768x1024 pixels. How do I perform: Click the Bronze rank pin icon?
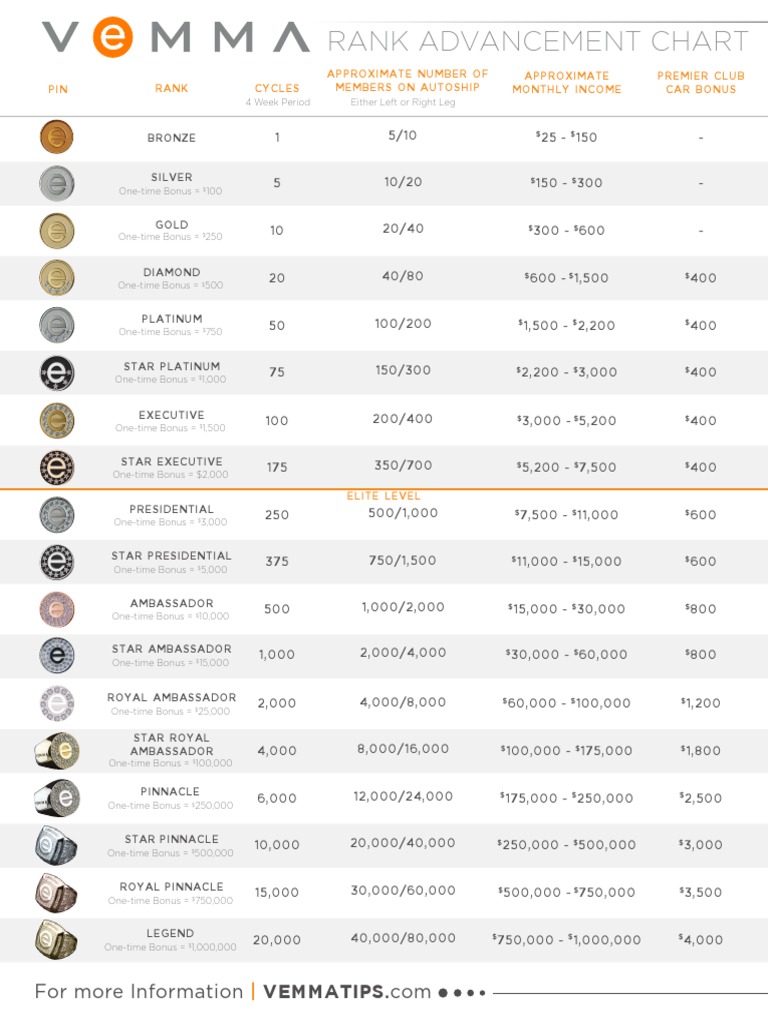57,137
